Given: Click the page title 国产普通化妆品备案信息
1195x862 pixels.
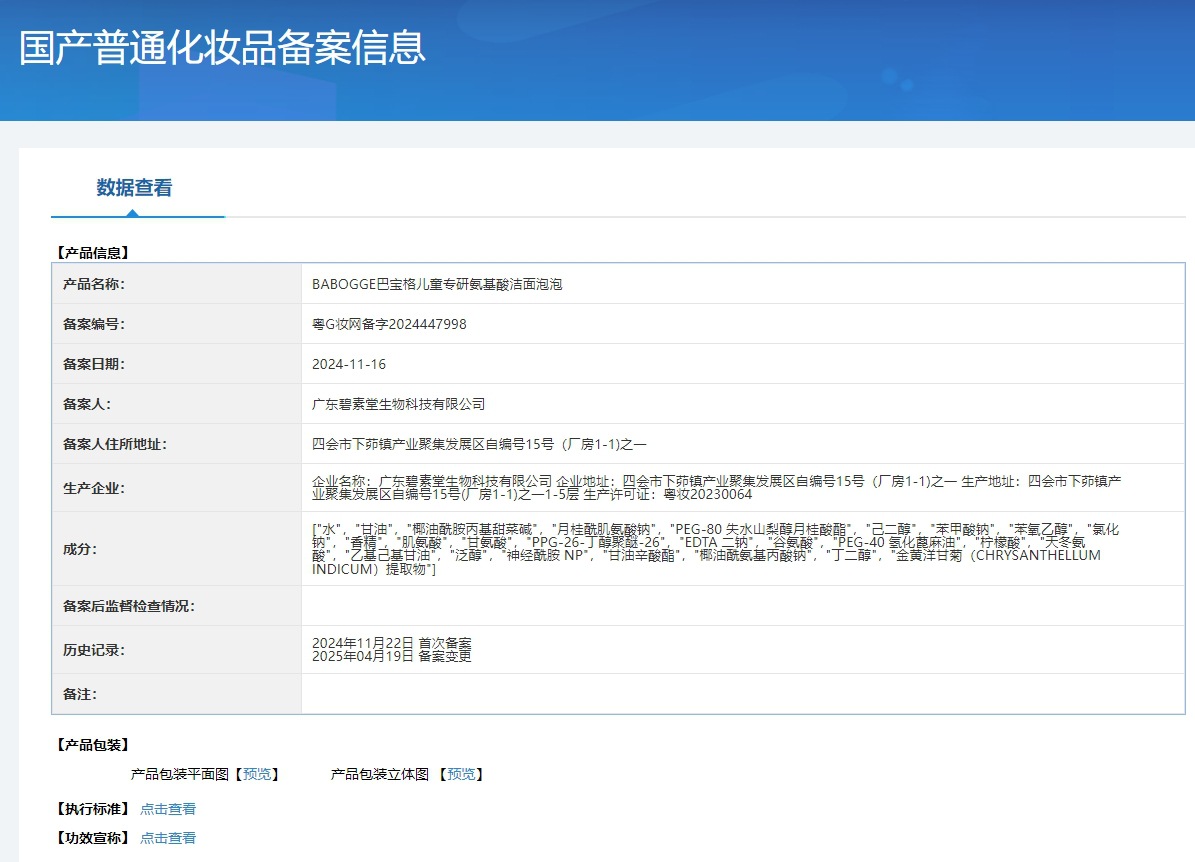Looking at the screenshot, I should point(222,47).
